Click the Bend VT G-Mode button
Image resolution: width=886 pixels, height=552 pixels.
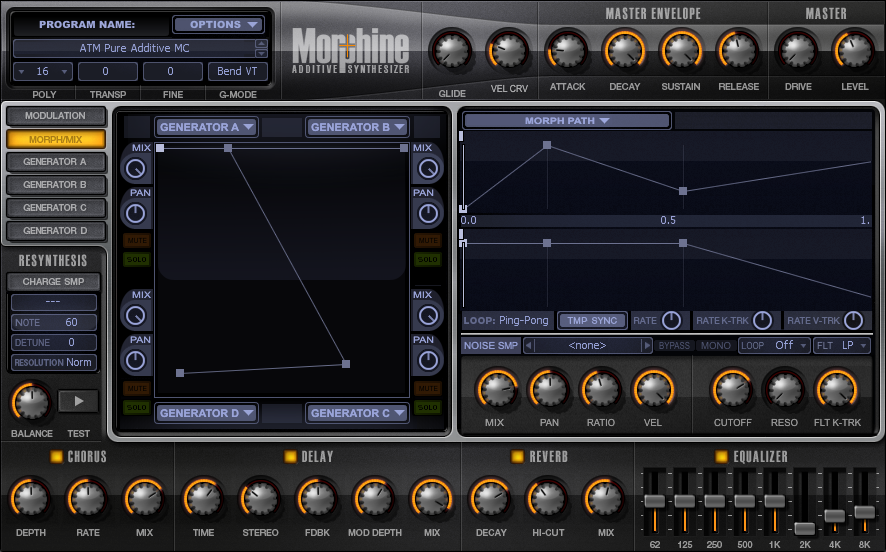click(237, 71)
